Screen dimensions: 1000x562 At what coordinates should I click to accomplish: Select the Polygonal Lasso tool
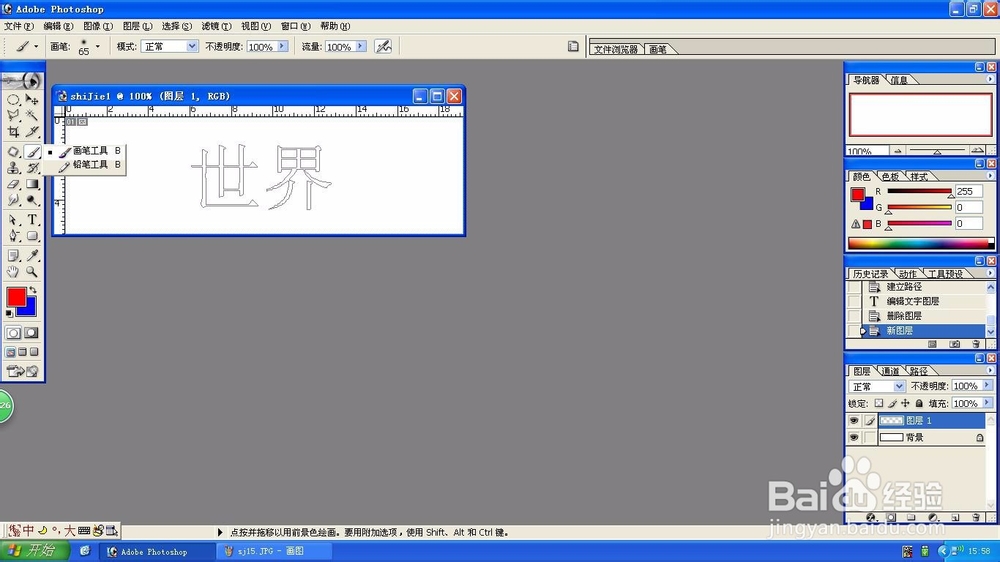point(13,115)
